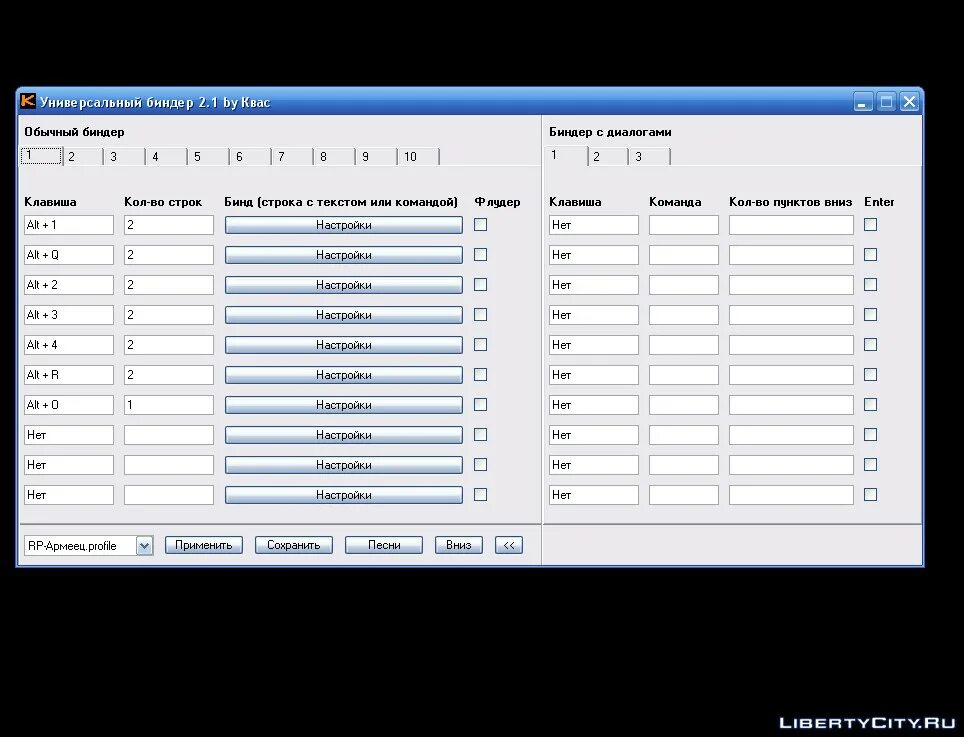Image resolution: width=964 pixels, height=737 pixels.
Task: Open Настройки for the Alt + 3 bind
Action: (344, 315)
